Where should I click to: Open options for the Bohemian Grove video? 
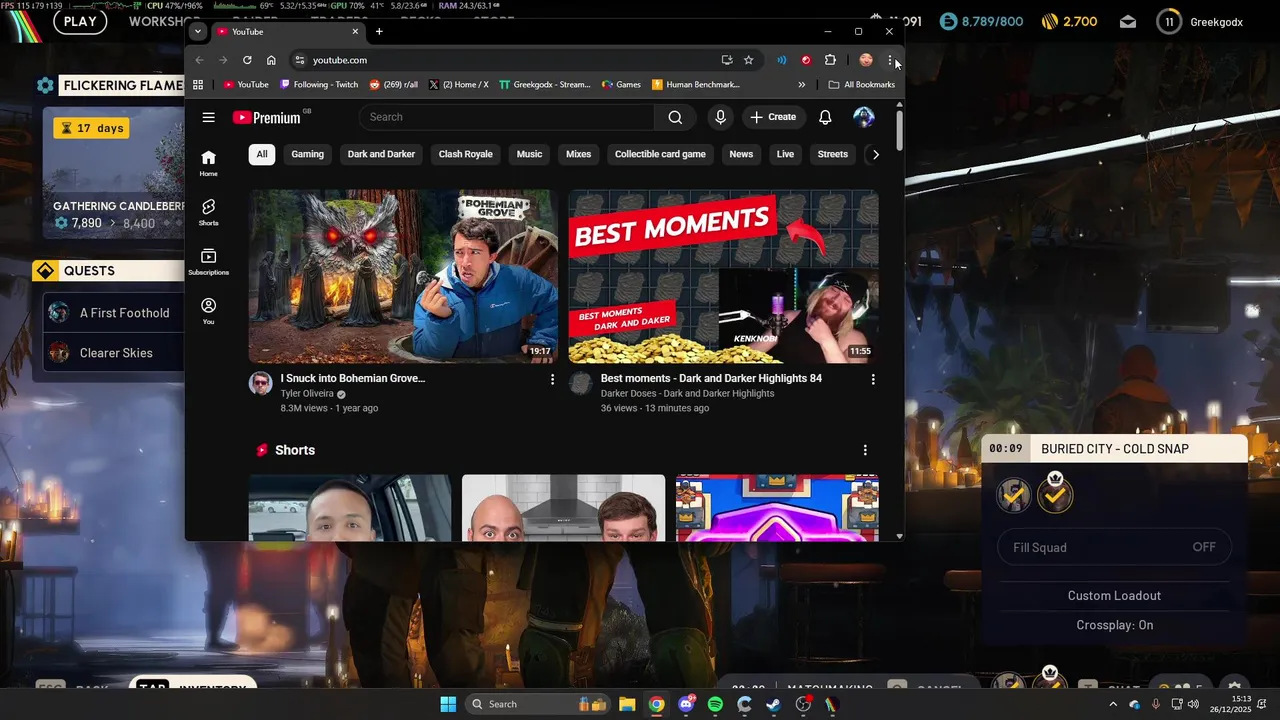(x=552, y=380)
